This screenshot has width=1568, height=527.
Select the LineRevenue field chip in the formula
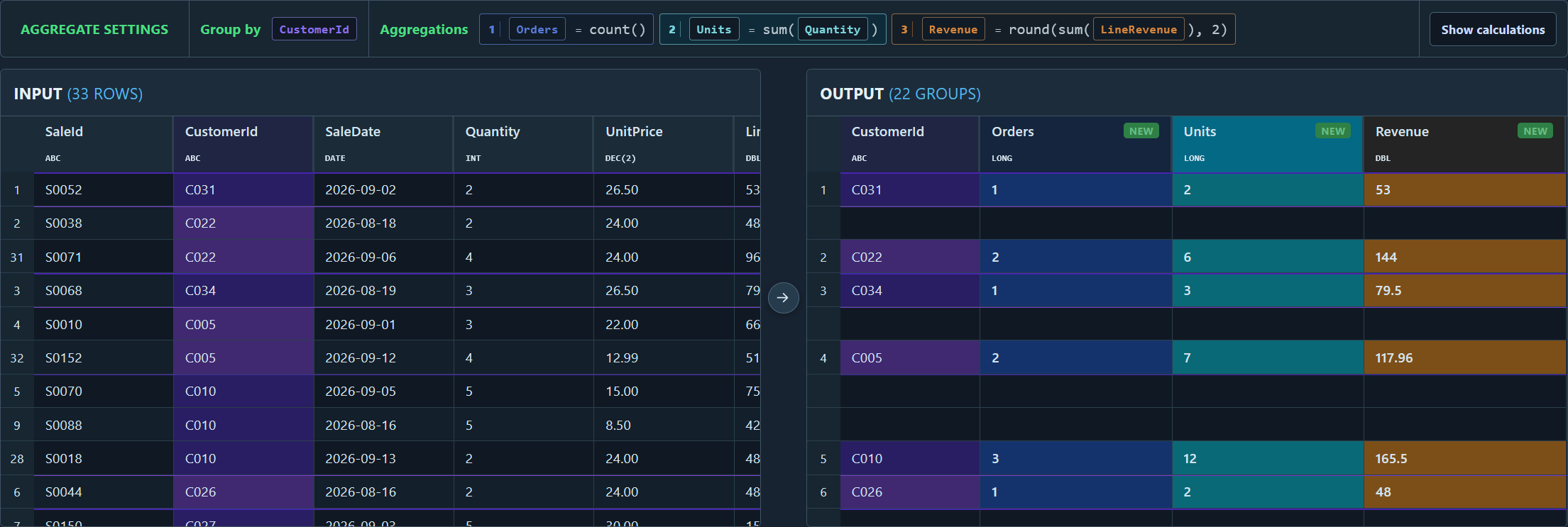(1139, 30)
